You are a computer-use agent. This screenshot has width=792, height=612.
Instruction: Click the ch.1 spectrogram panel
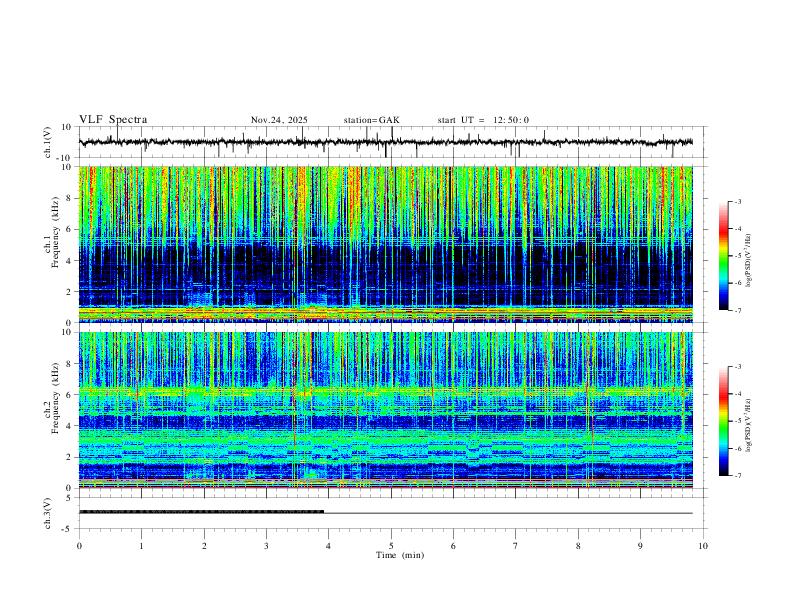point(385,244)
